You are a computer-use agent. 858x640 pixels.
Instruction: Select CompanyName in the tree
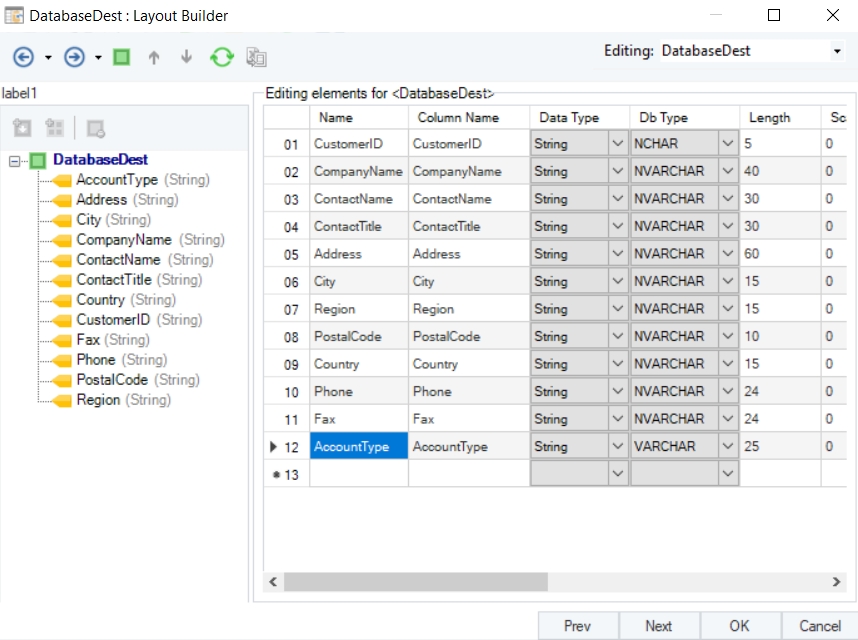coord(124,240)
